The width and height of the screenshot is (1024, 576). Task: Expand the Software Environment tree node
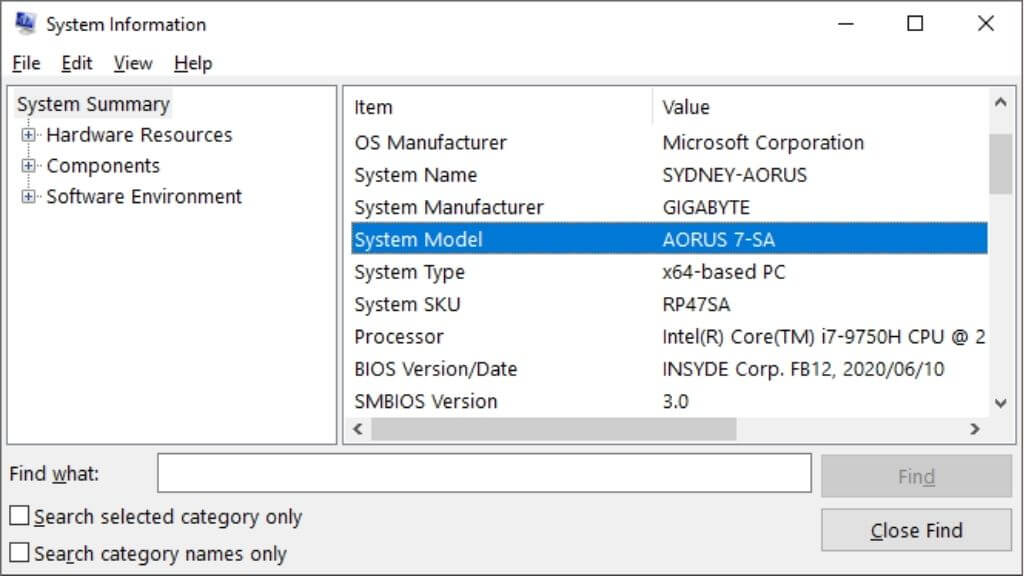click(x=28, y=197)
